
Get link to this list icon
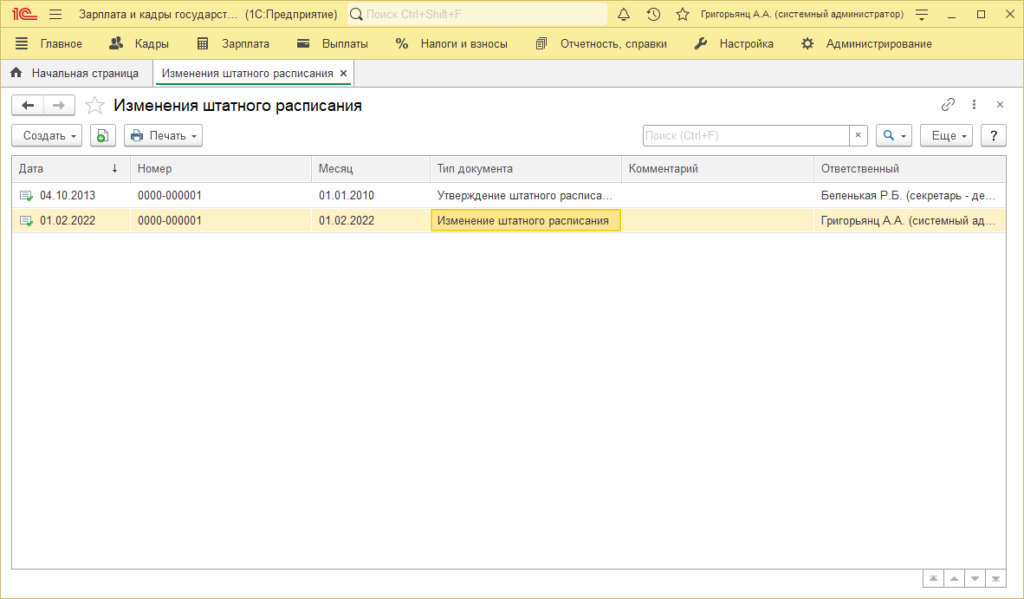[948, 105]
